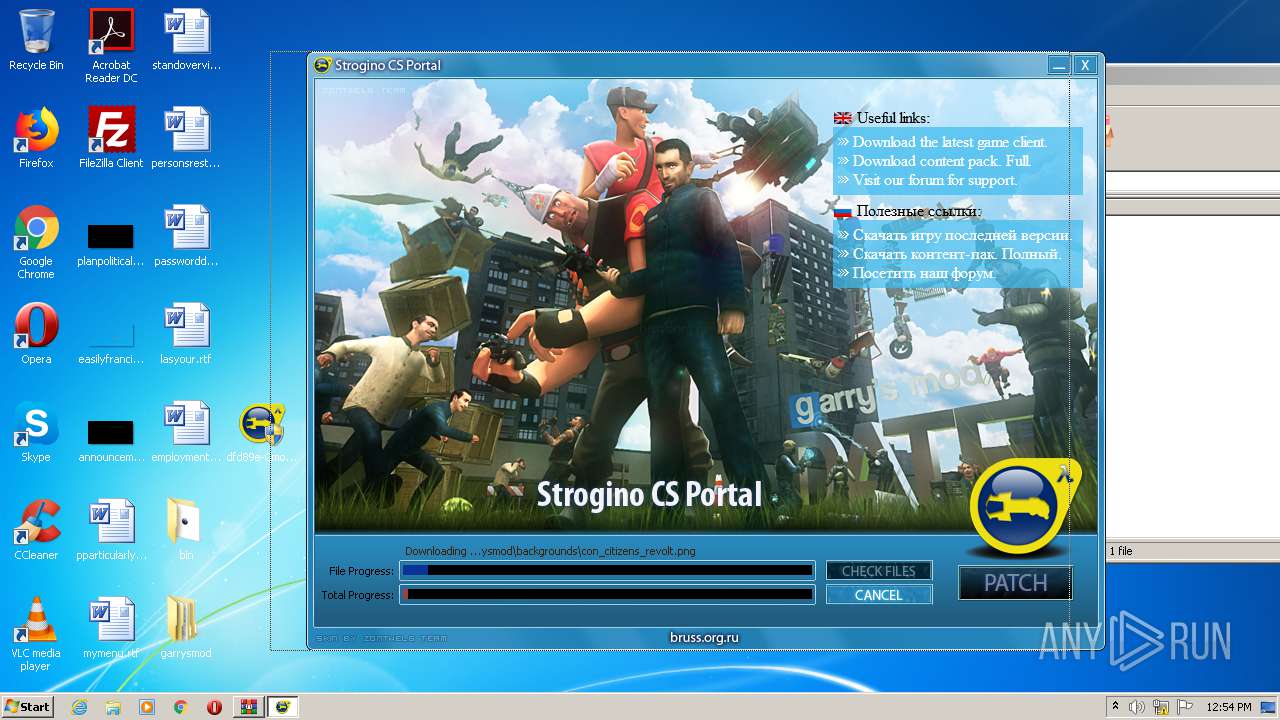Open the Windows Start menu
The width and height of the screenshot is (1280, 720).
click(28, 707)
